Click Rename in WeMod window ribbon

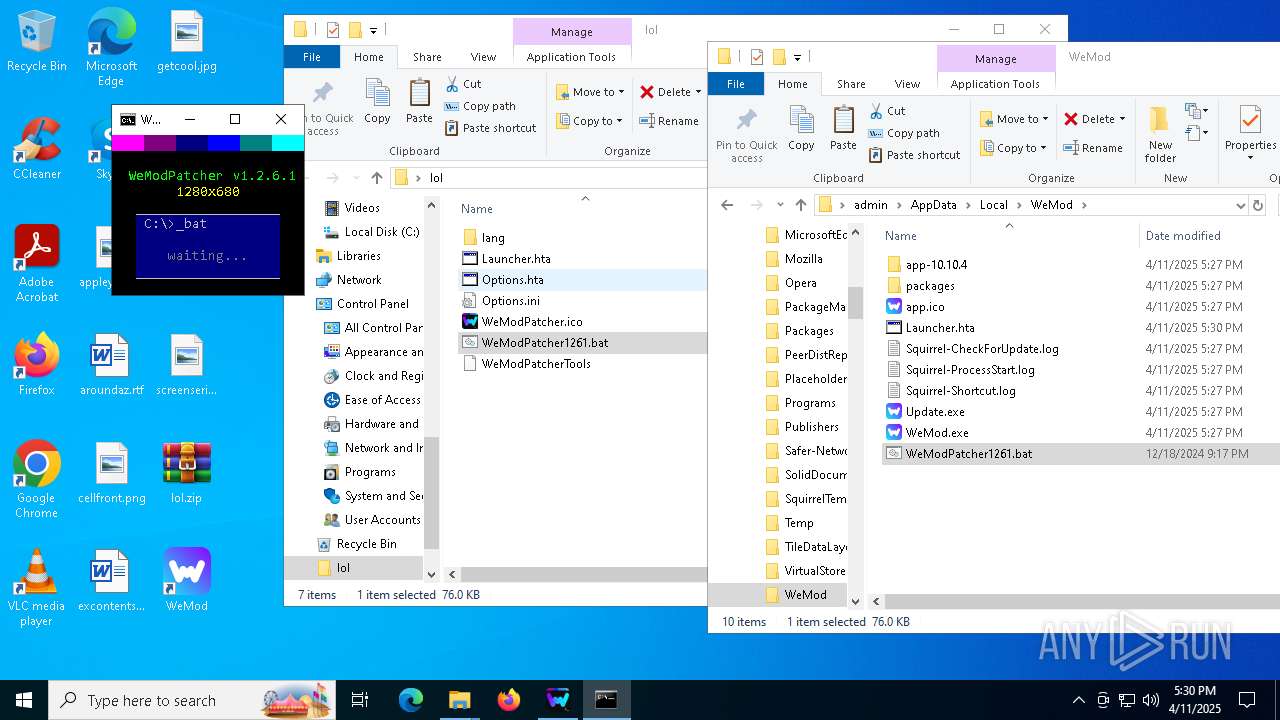1093,148
